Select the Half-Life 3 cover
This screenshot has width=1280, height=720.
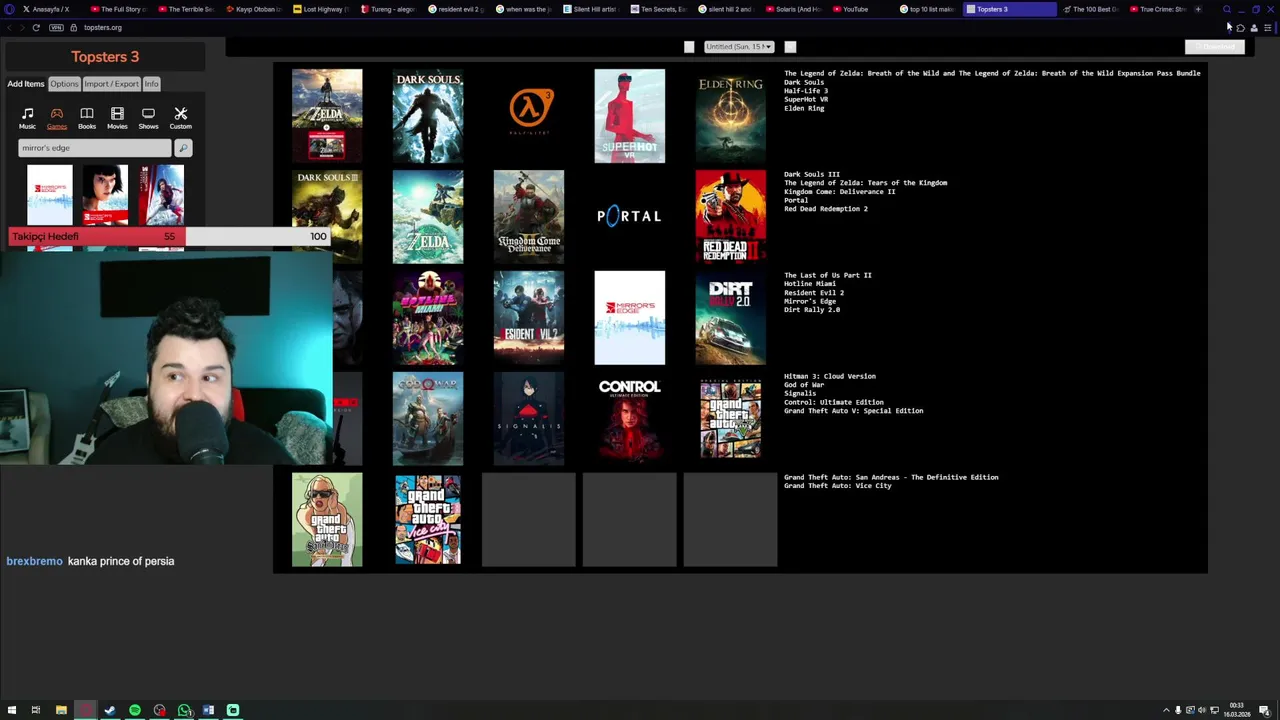pyautogui.click(x=529, y=116)
